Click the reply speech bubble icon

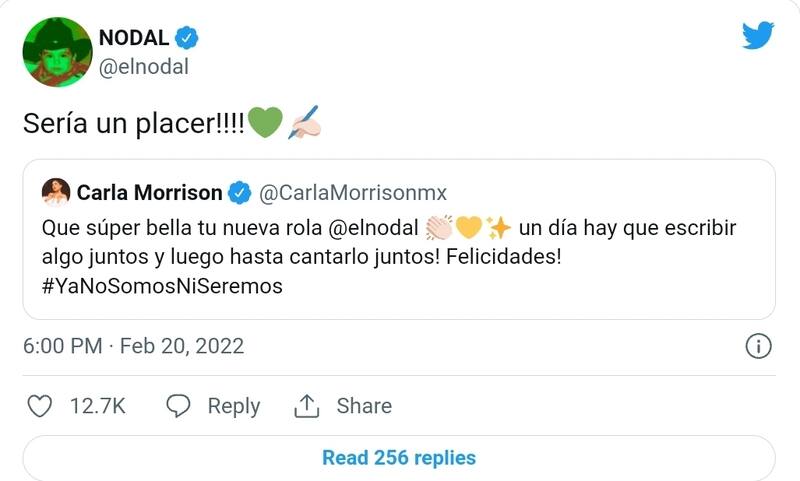(x=178, y=406)
